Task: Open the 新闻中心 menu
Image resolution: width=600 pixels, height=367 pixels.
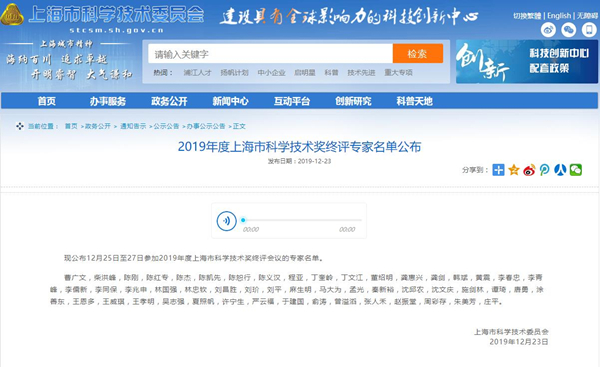Action: 230,101
